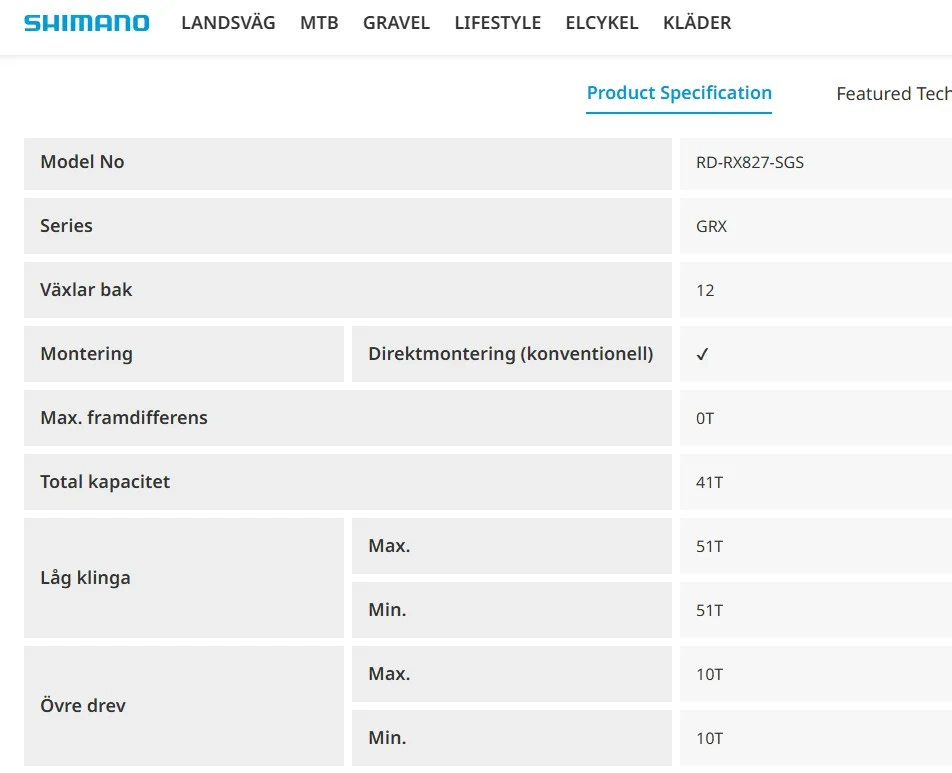Open the ELCYKEL navigation item
The width and height of the screenshot is (952, 773).
(601, 23)
